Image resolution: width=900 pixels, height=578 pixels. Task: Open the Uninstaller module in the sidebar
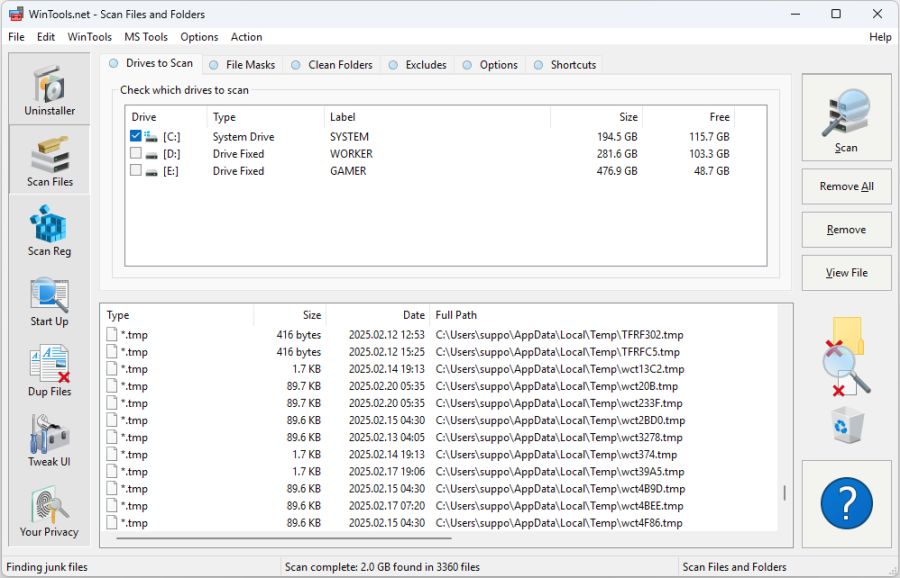click(x=48, y=89)
